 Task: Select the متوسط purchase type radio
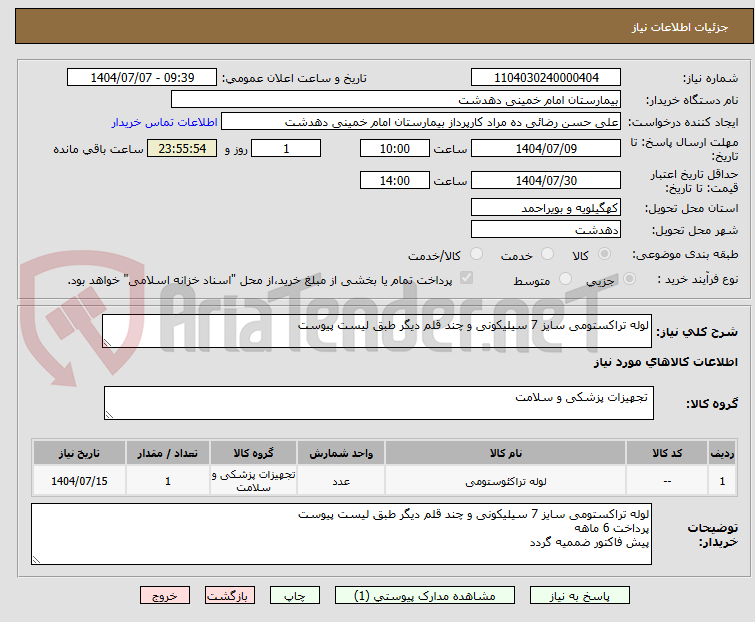click(x=565, y=279)
